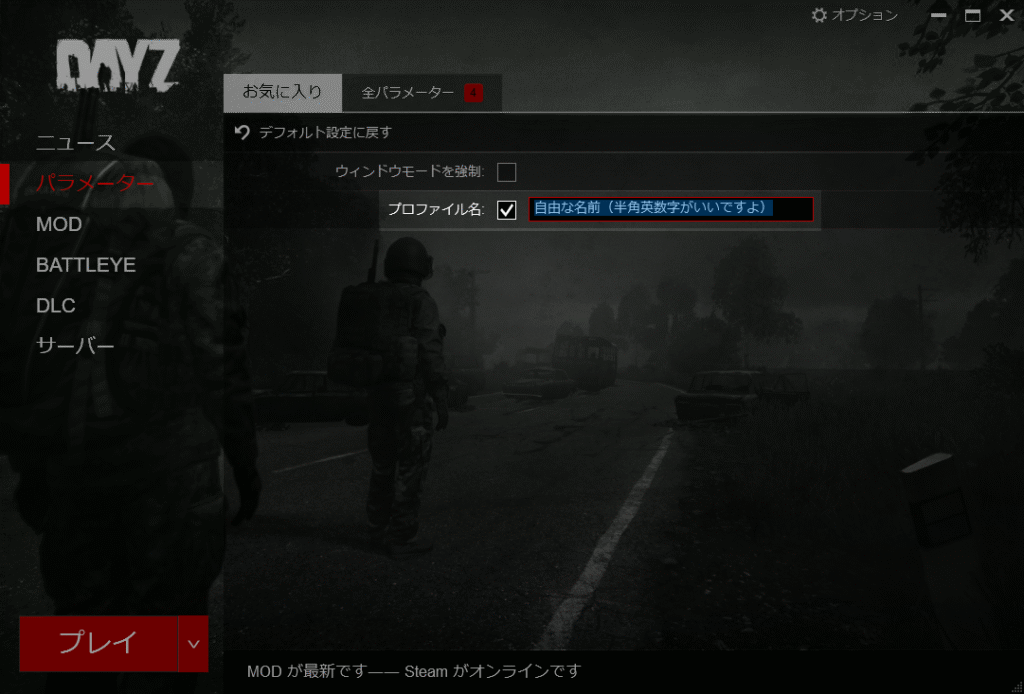
Task: Switch to the 全パラメーター tab
Action: click(422, 93)
